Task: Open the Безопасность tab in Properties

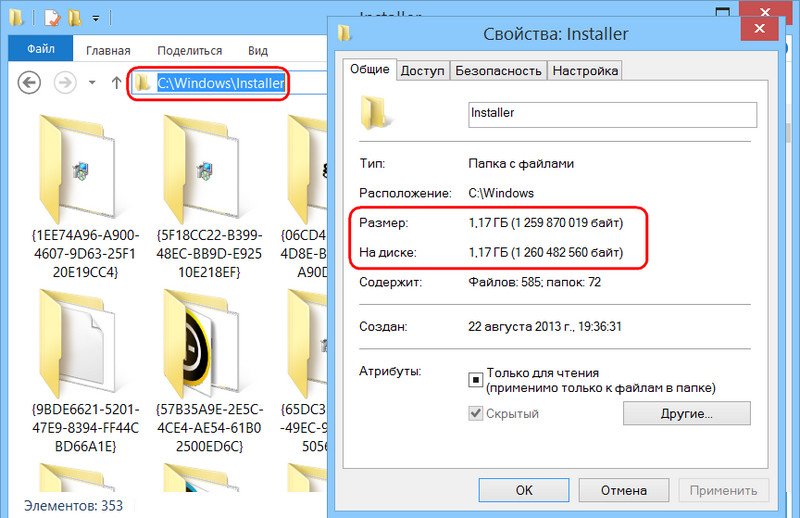Action: tap(498, 70)
